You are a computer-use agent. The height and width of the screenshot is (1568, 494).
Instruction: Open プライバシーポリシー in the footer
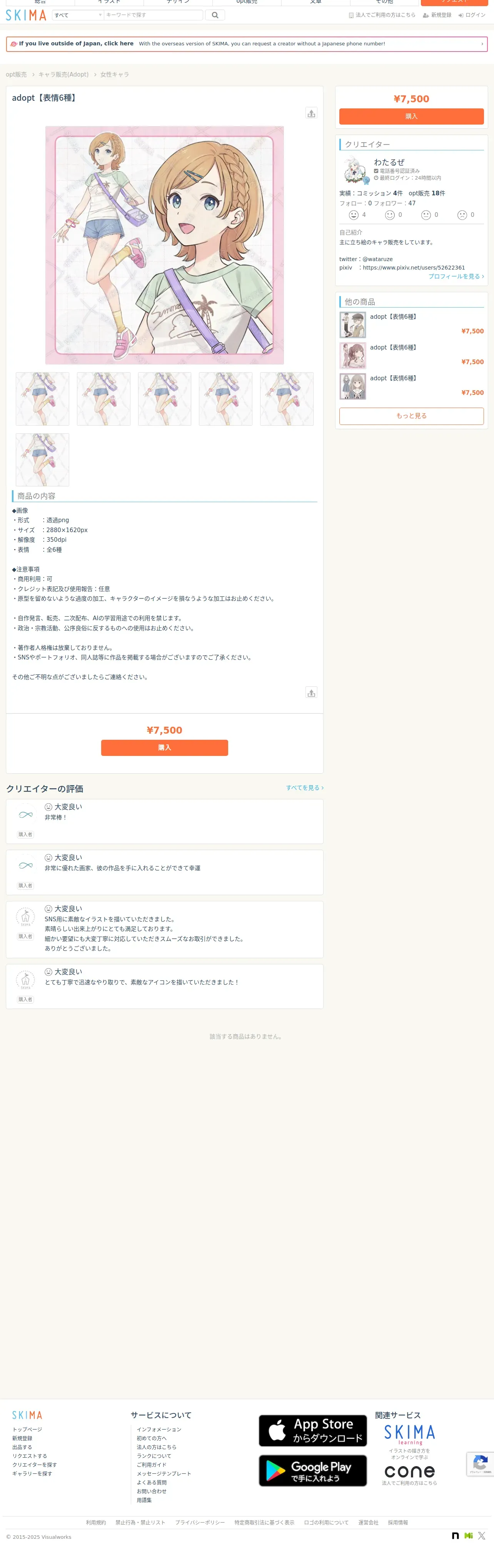coord(200,1522)
